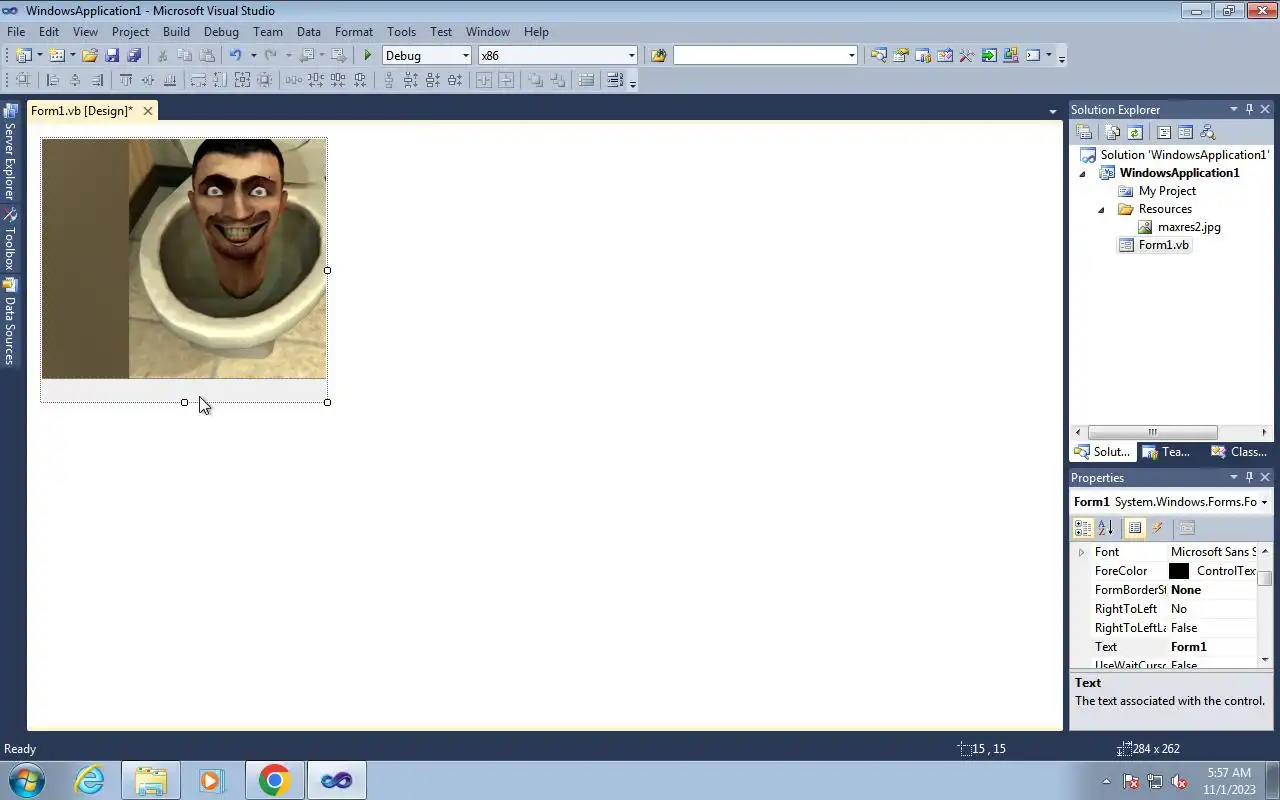Open the Form1 object selector dropdown

click(1264, 502)
